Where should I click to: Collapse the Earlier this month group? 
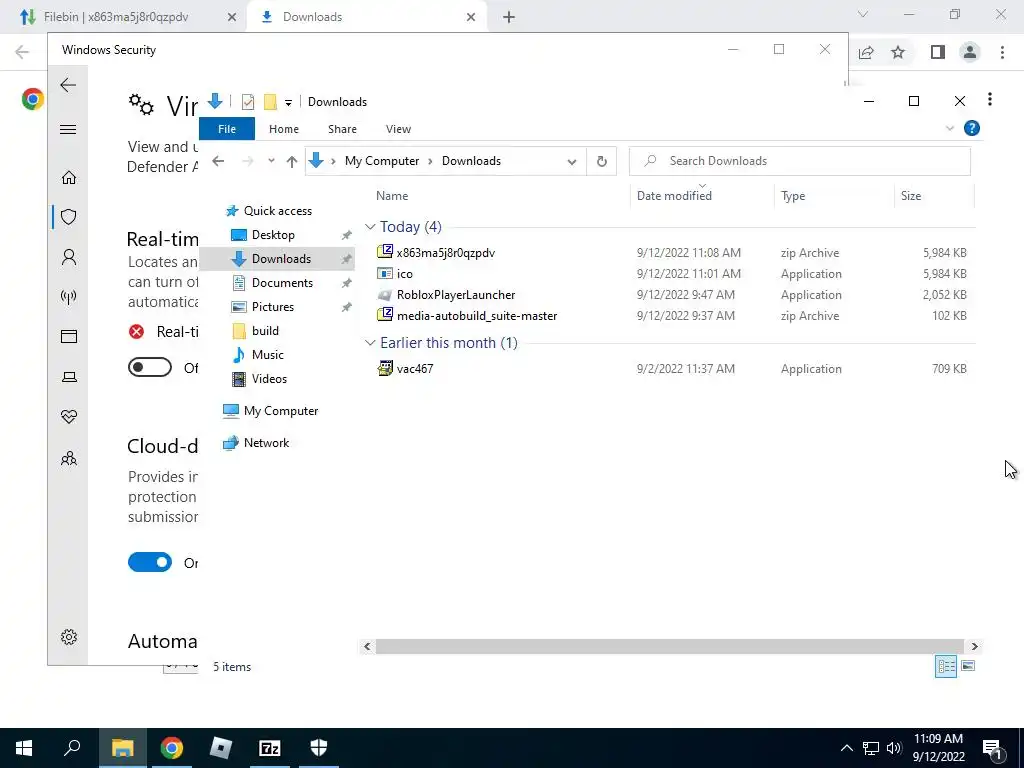[x=370, y=343]
